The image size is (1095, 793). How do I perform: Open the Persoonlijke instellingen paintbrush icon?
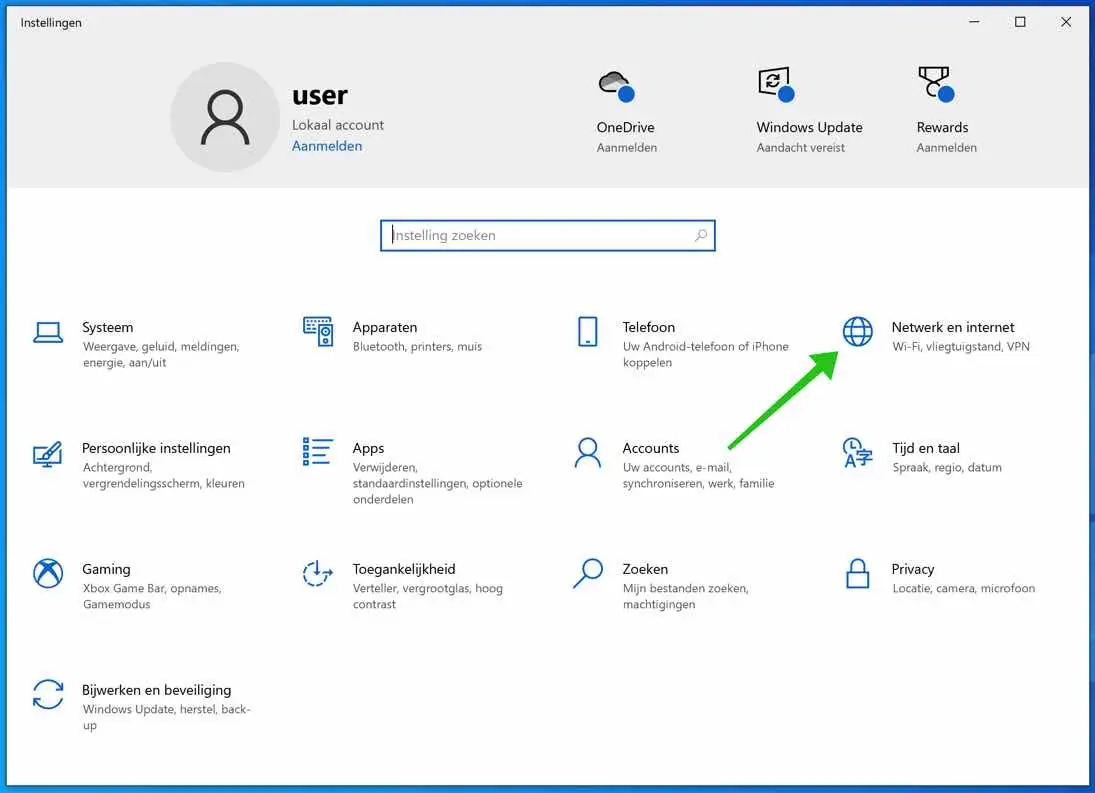click(x=48, y=454)
